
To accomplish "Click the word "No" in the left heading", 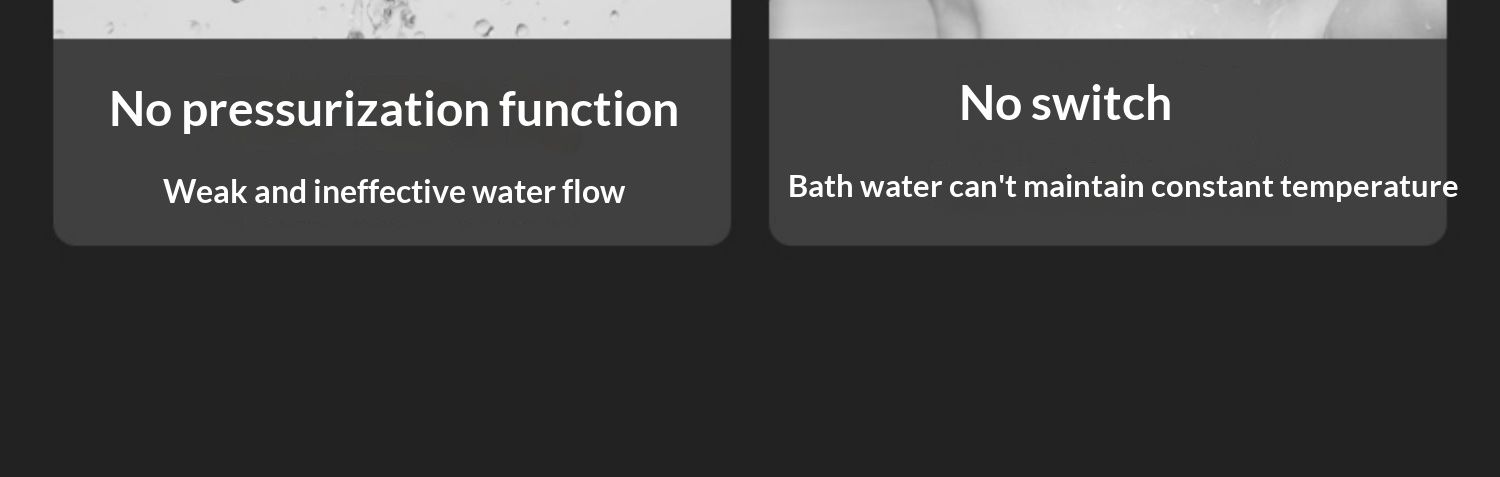I will 140,109.
